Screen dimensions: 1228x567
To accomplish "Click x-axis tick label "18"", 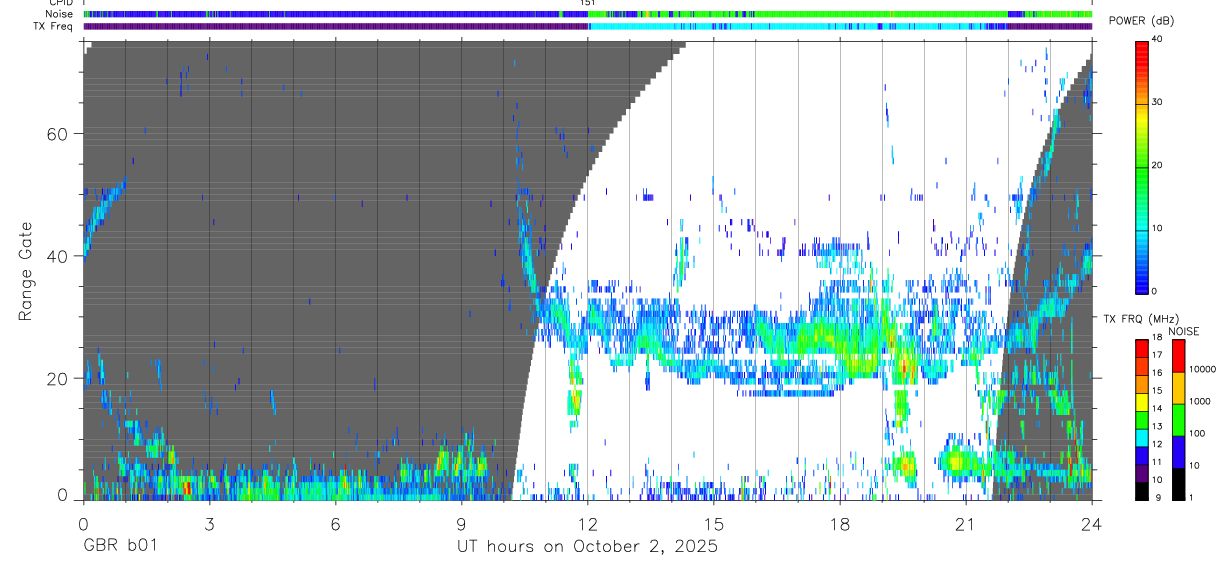I will tap(840, 523).
